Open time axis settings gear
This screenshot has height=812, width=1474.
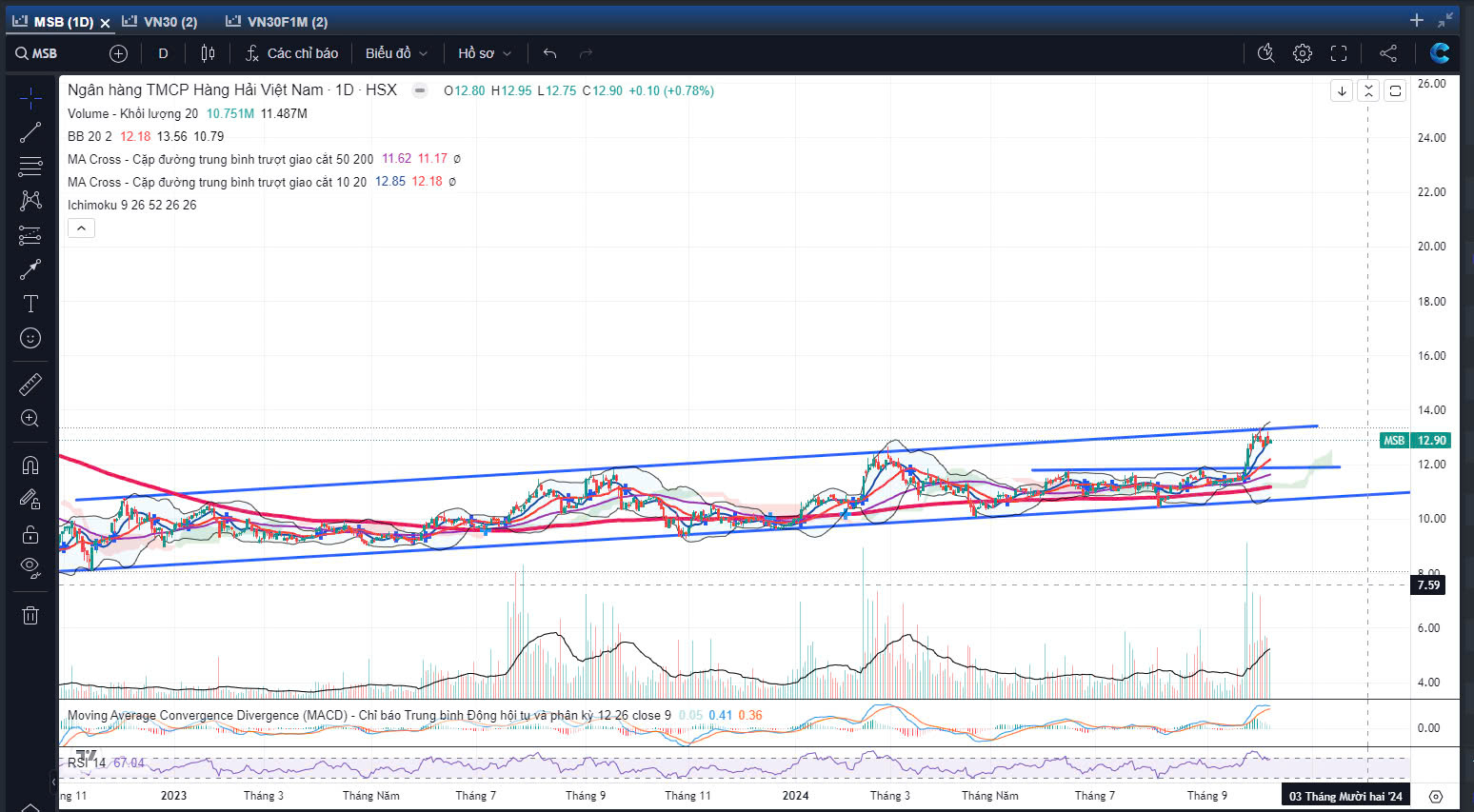coord(1436,796)
